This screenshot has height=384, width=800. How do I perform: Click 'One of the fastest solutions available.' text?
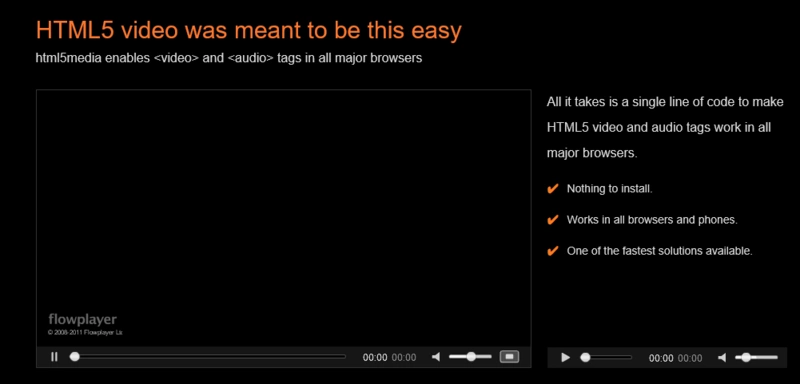point(660,251)
